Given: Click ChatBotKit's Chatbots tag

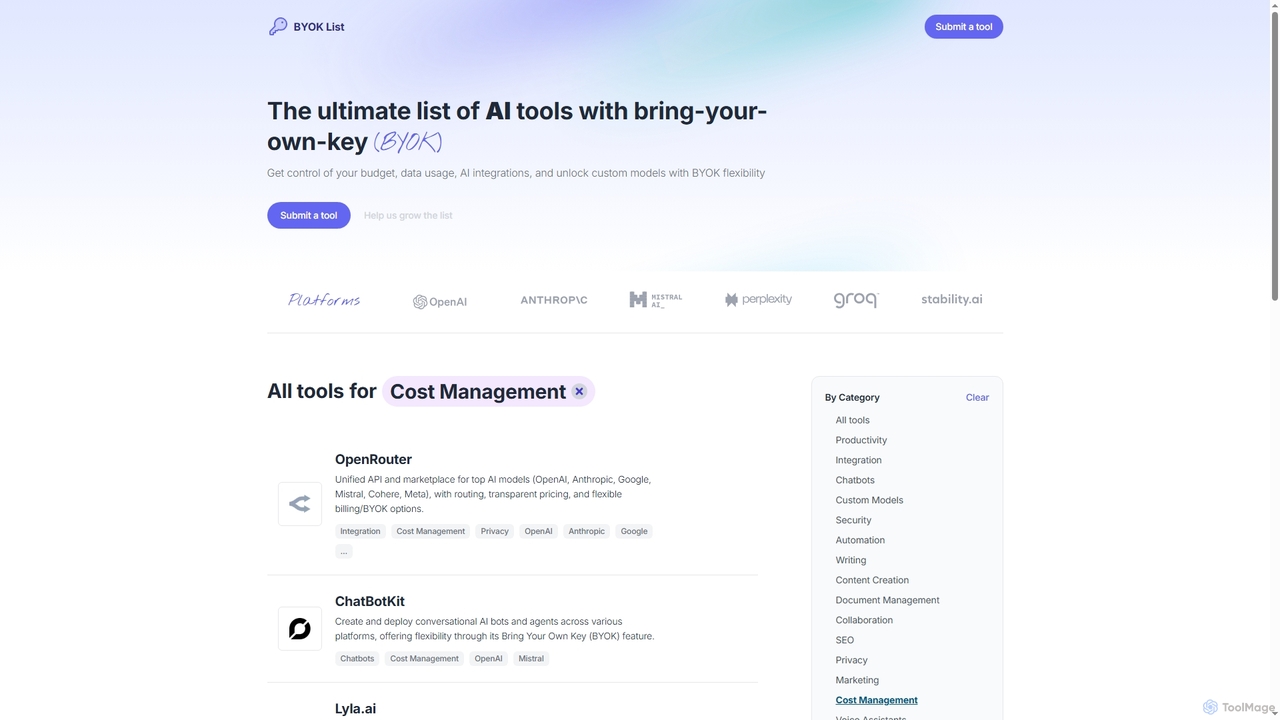Looking at the screenshot, I should [357, 659].
